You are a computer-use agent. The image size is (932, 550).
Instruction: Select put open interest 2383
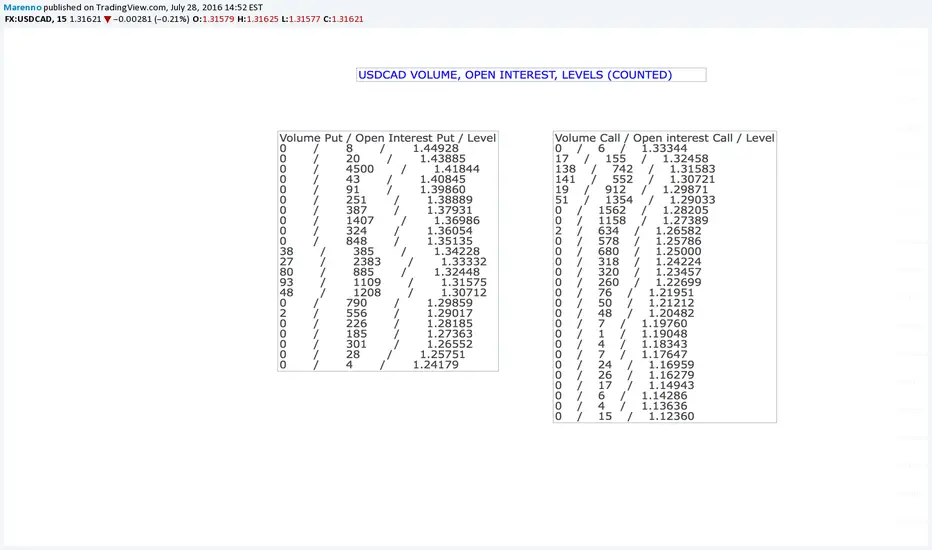[367, 262]
